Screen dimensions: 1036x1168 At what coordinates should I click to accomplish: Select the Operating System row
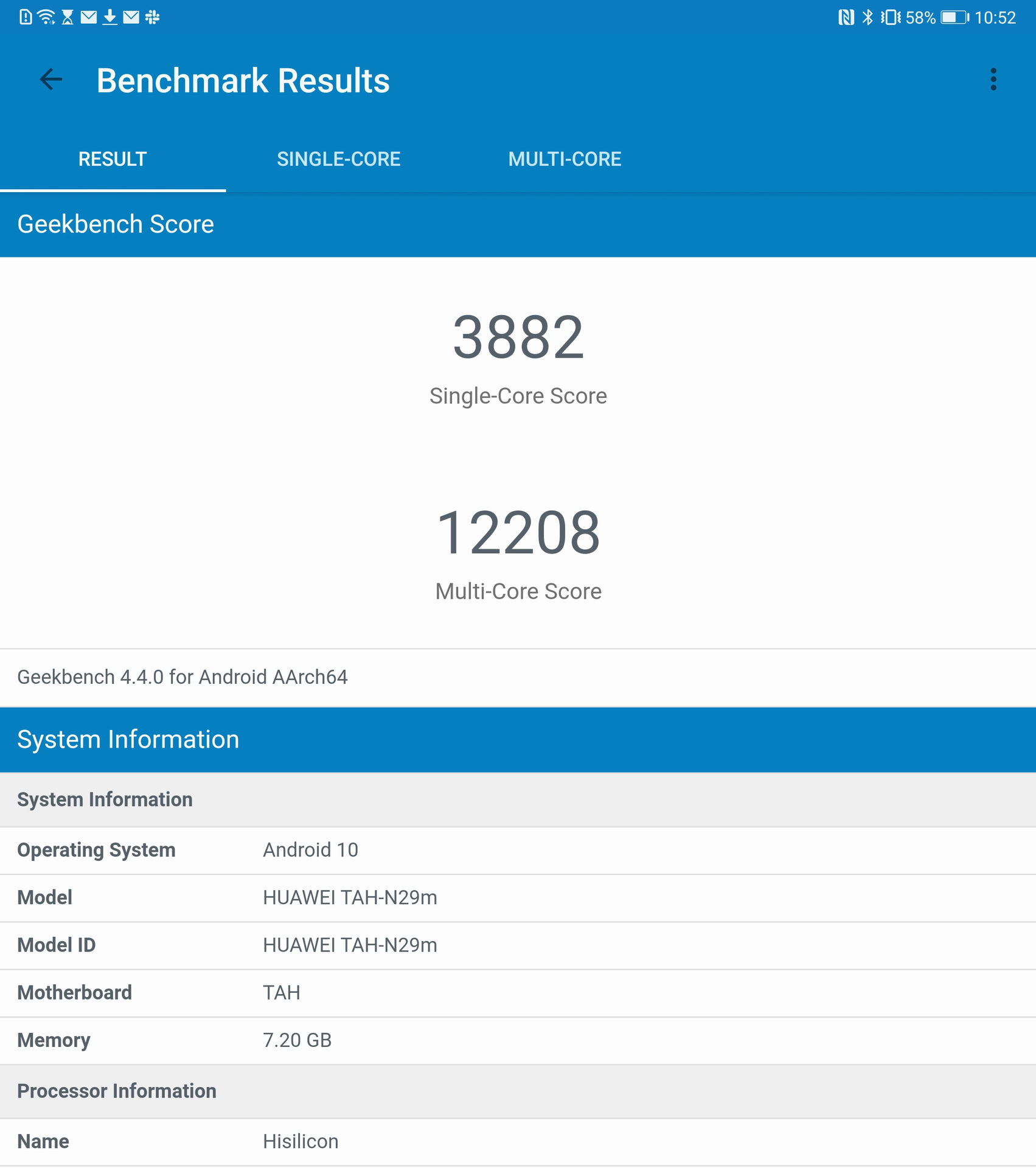pyautogui.click(x=518, y=850)
